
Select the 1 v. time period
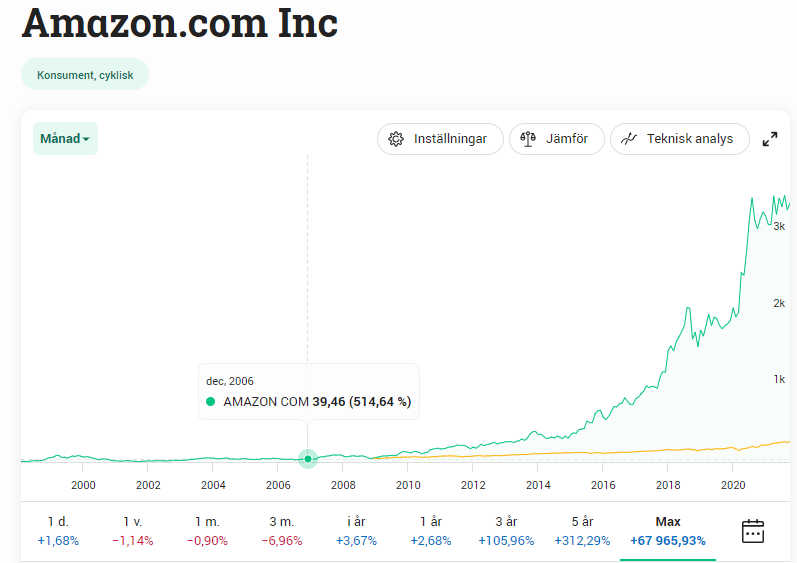coord(133,531)
